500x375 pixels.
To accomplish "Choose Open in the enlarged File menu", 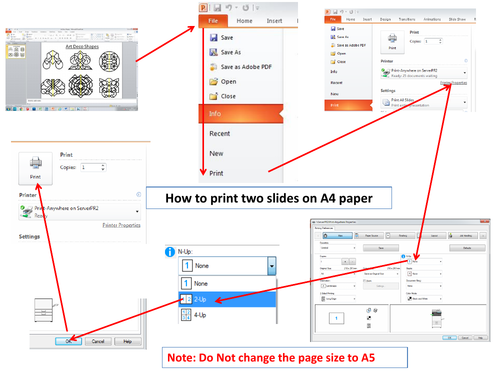I will (x=223, y=82).
